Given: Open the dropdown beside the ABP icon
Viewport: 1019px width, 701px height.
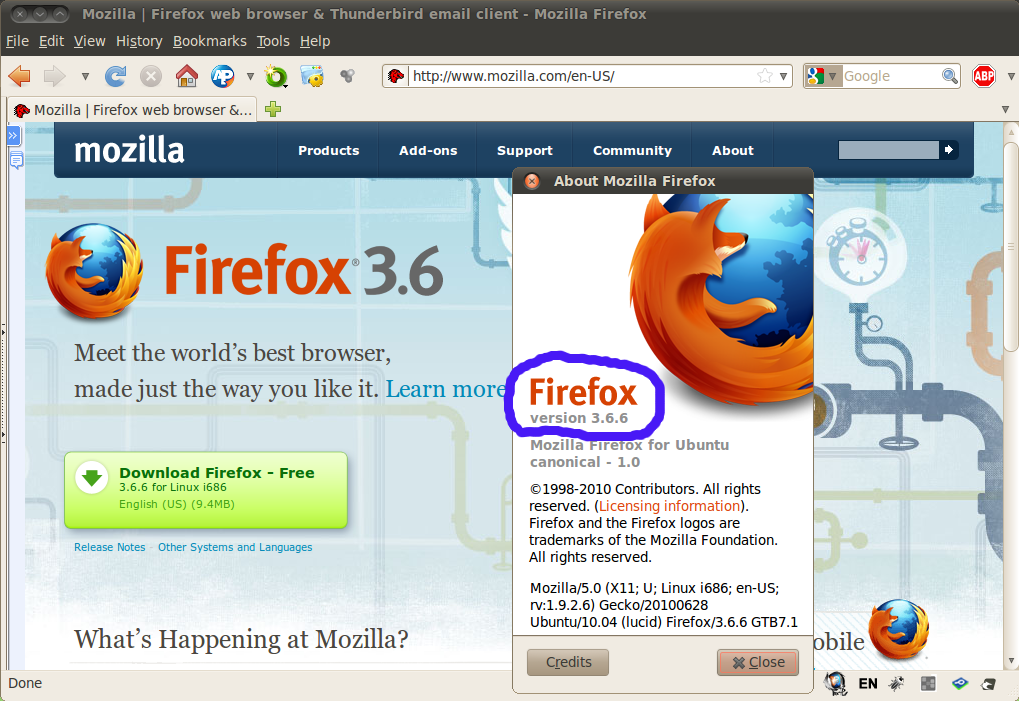Looking at the screenshot, I should [1011, 77].
